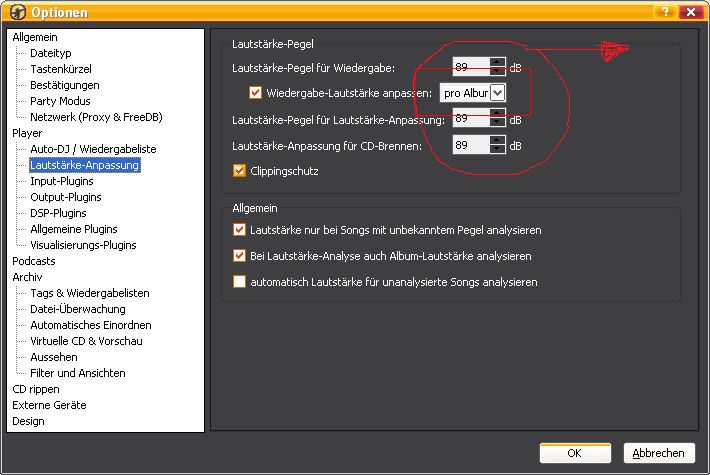Viewport: 710px width, 475px height.
Task: Toggle the Clippingschutz checkbox
Action: click(239, 171)
